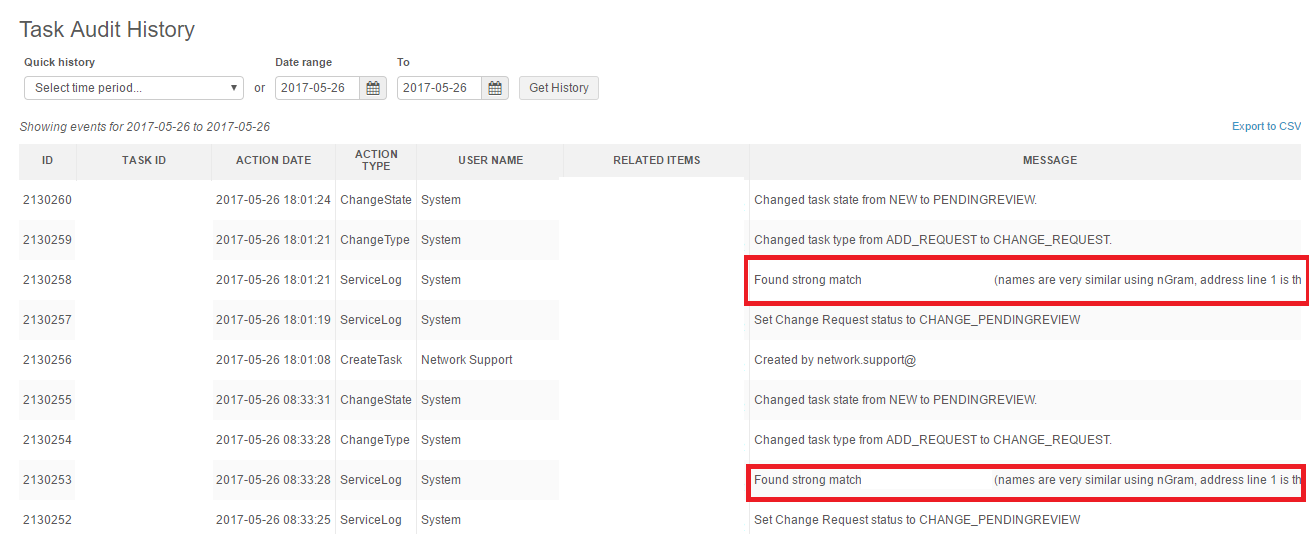Sort by the ID column header
Viewport: 1309px width, 534px height.
click(47, 160)
